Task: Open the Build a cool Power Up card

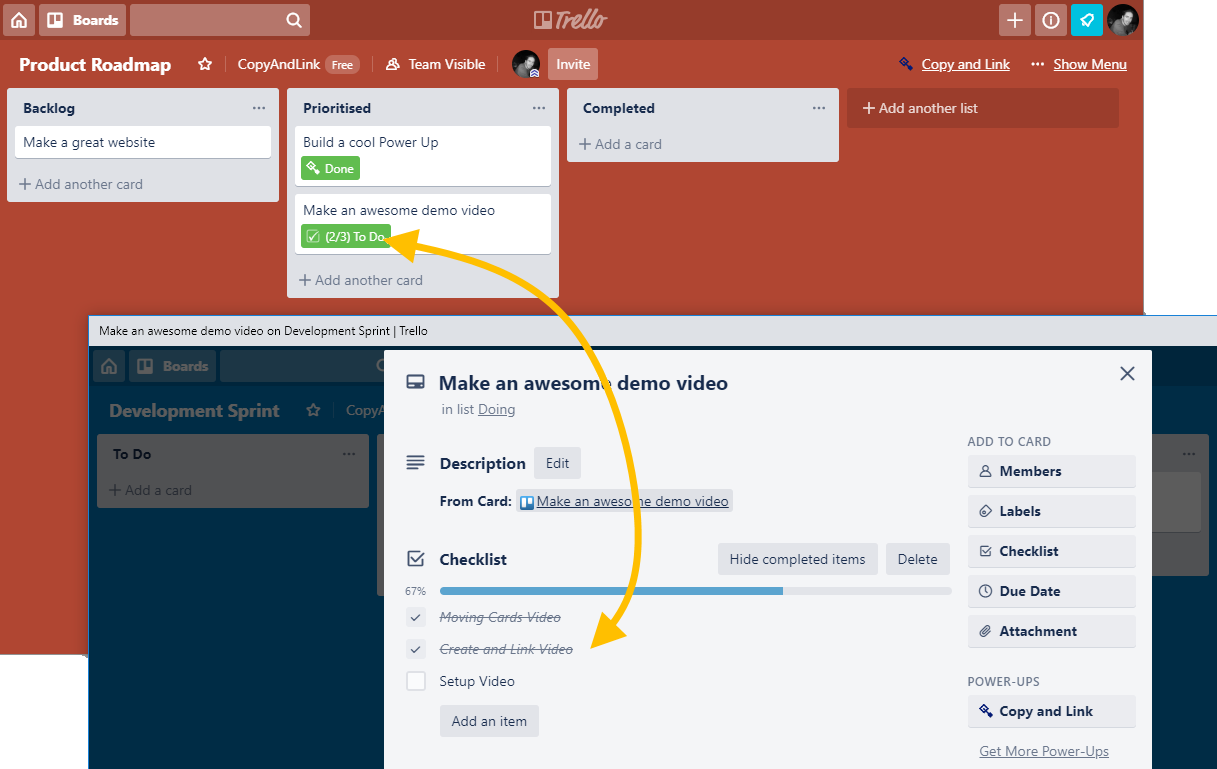Action: (x=423, y=156)
